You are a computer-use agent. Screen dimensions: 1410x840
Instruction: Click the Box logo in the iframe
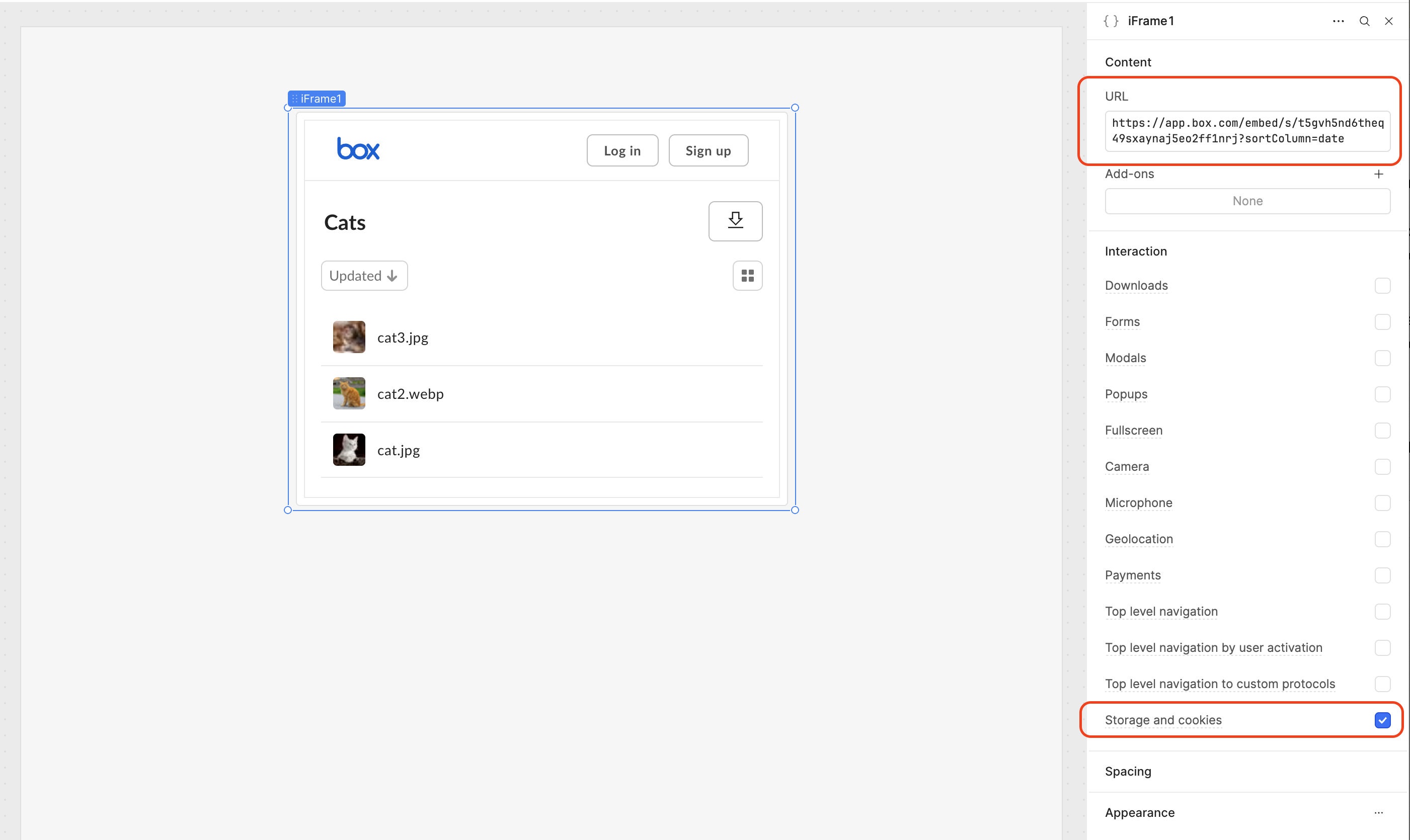coord(358,149)
